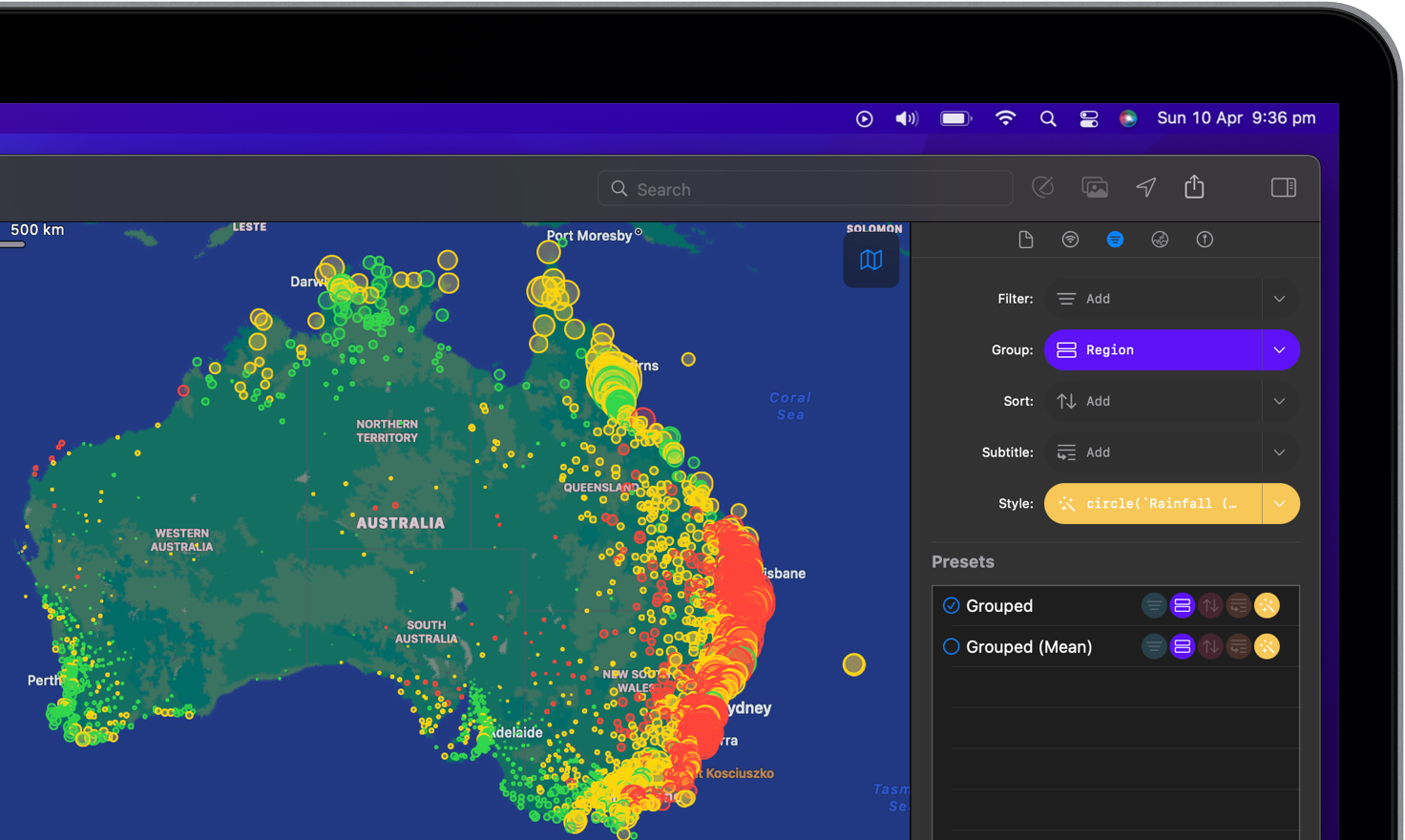Click the 500 km scale label
The height and width of the screenshot is (840, 1405).
(37, 230)
